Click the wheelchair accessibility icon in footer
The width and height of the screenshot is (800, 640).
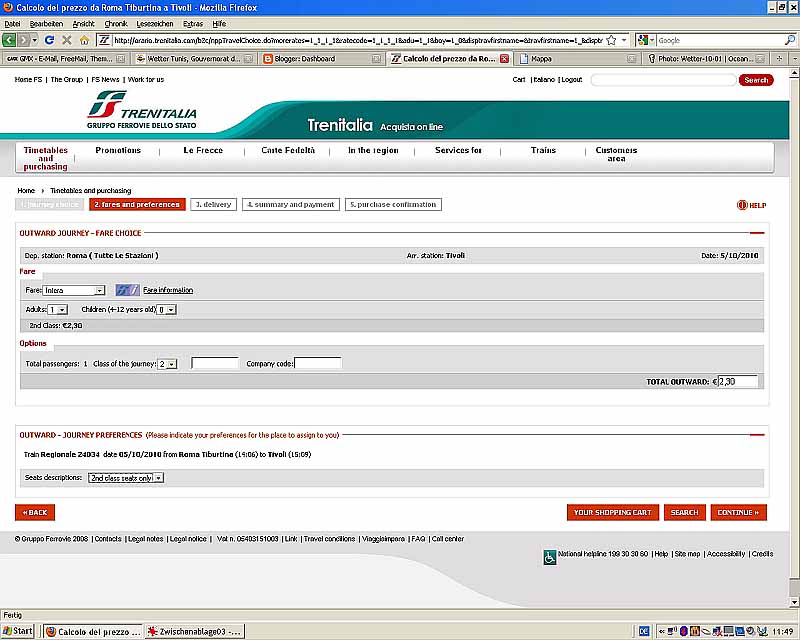[549, 557]
